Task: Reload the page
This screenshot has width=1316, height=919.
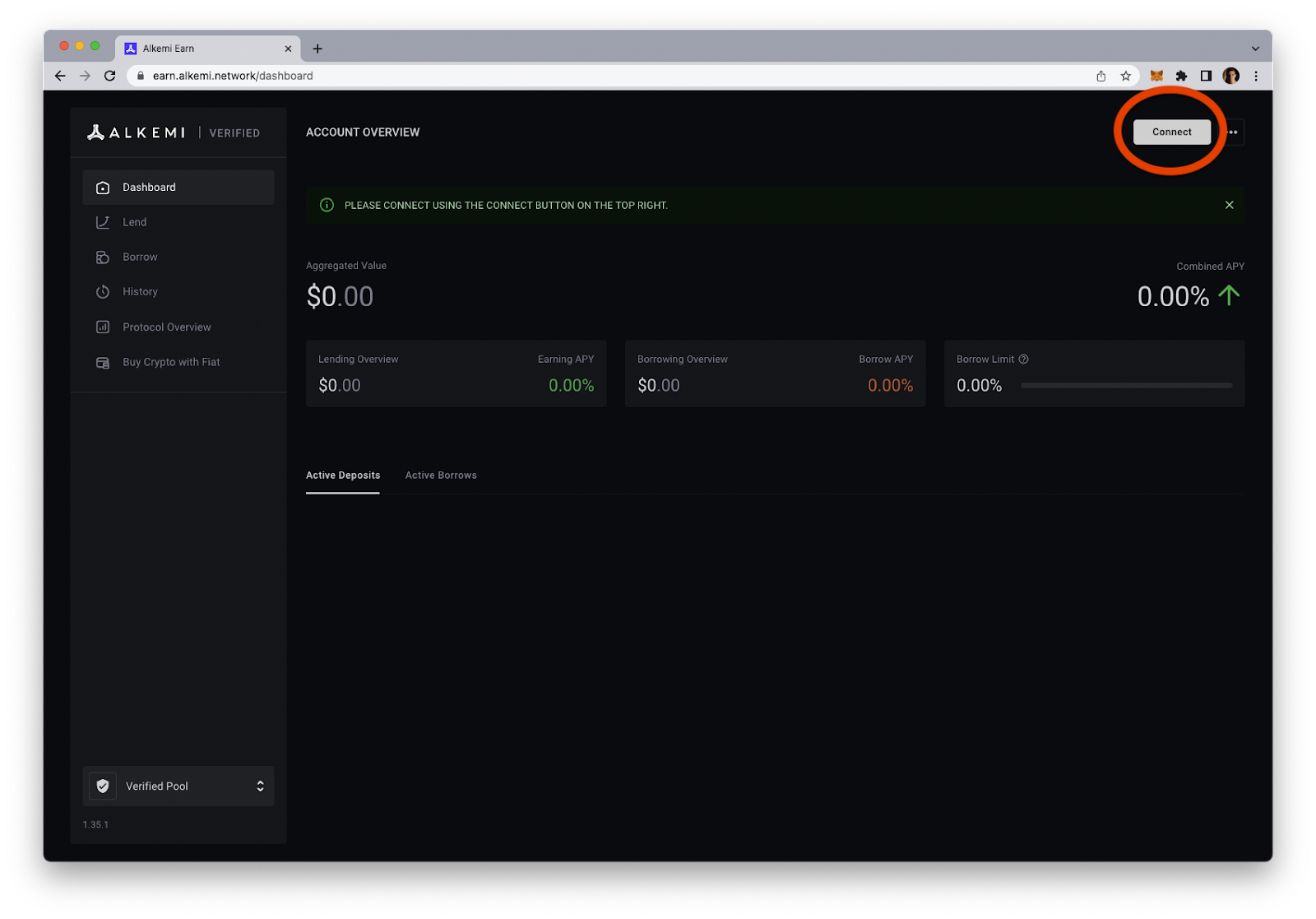Action: 109,76
